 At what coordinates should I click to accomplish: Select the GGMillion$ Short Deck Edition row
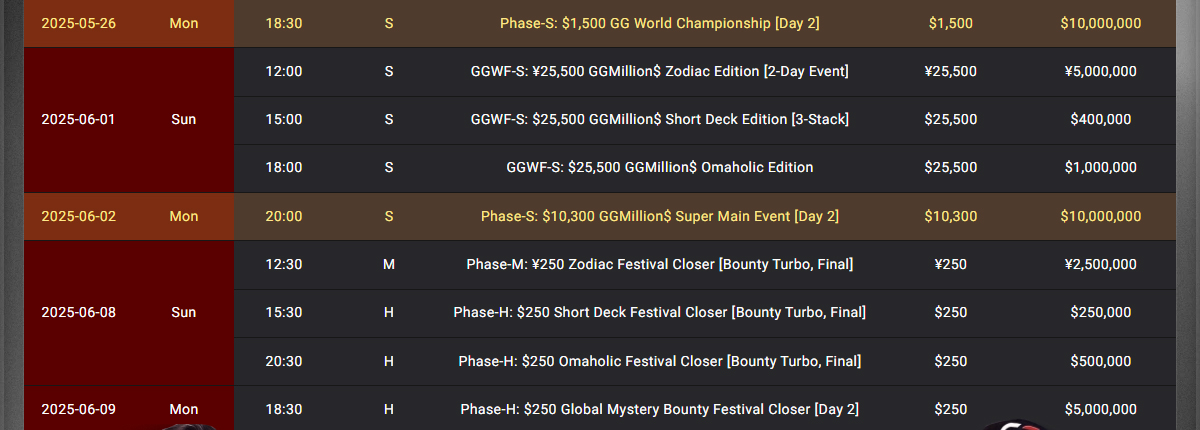(x=659, y=119)
